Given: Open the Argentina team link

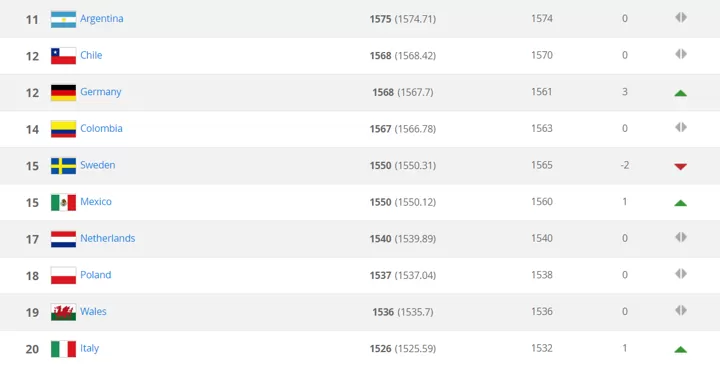Looking at the screenshot, I should point(101,18).
